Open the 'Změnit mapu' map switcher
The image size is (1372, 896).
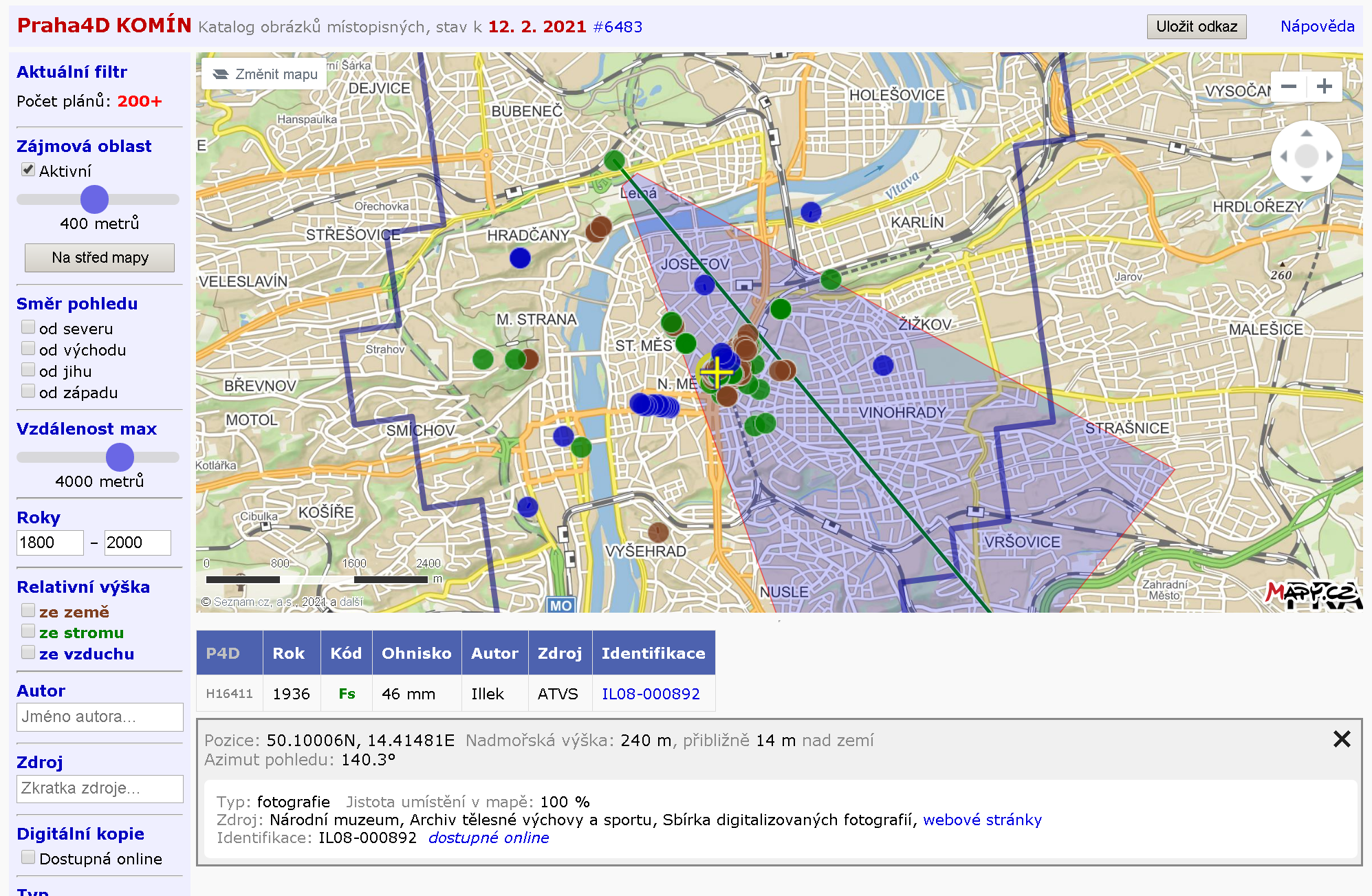tap(265, 74)
